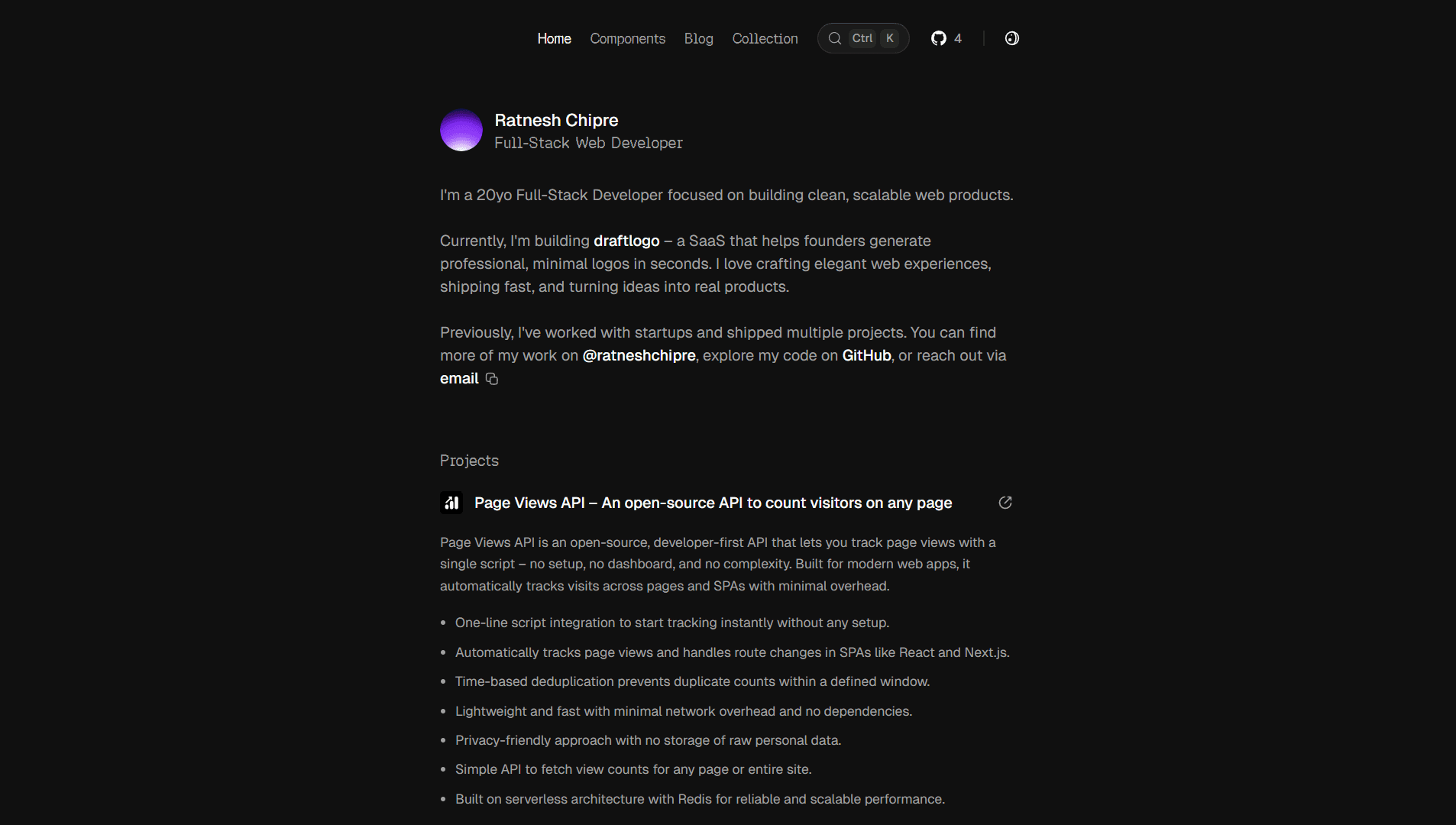Follow the draftlogo link
The width and height of the screenshot is (1456, 825).
click(x=626, y=241)
